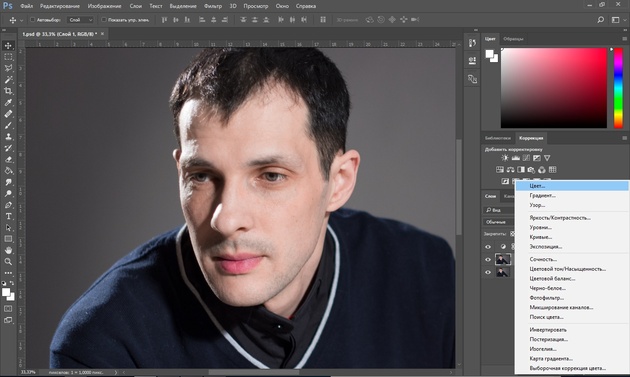Select the Pen tool
630x377 pixels.
[x=8, y=205]
